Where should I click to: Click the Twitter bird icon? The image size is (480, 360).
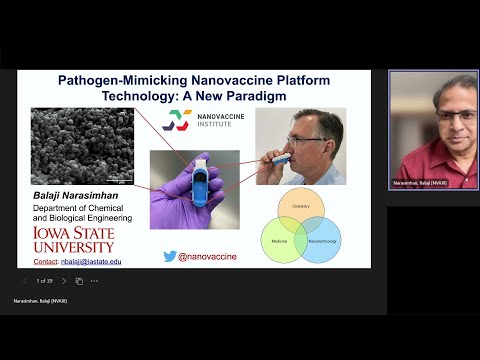pos(170,256)
